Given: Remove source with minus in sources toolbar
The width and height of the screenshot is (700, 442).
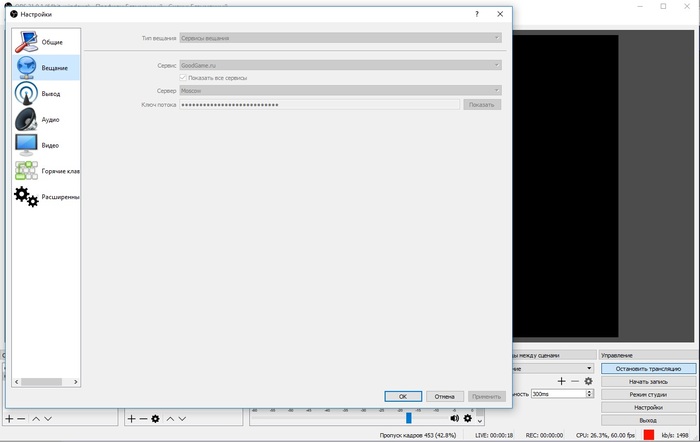Looking at the screenshot, I should click(x=143, y=419).
